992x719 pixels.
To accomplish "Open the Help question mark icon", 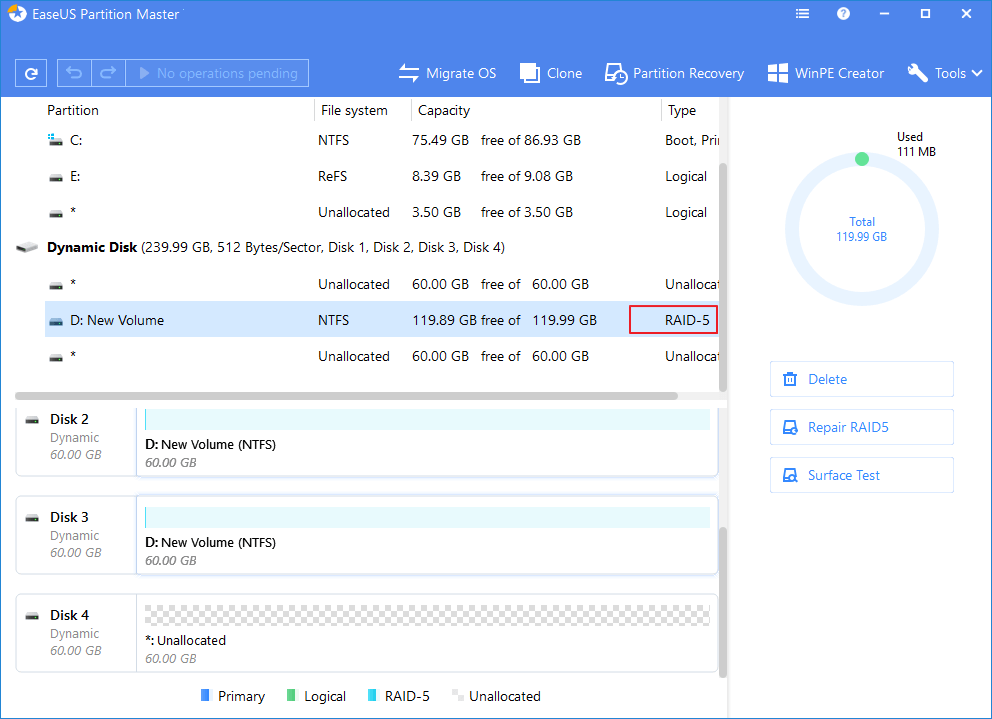I will [843, 13].
